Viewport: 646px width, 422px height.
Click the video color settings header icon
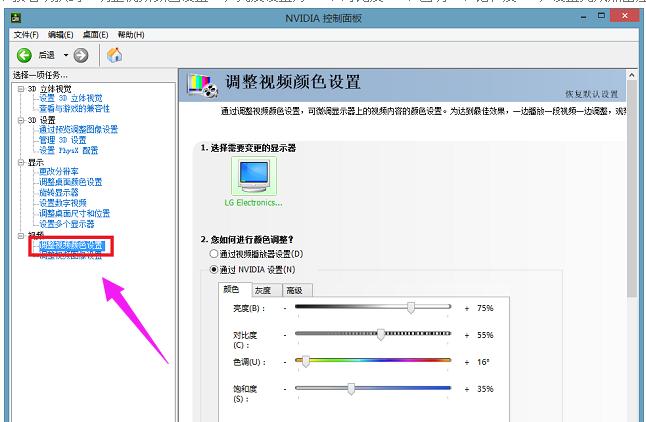point(202,85)
